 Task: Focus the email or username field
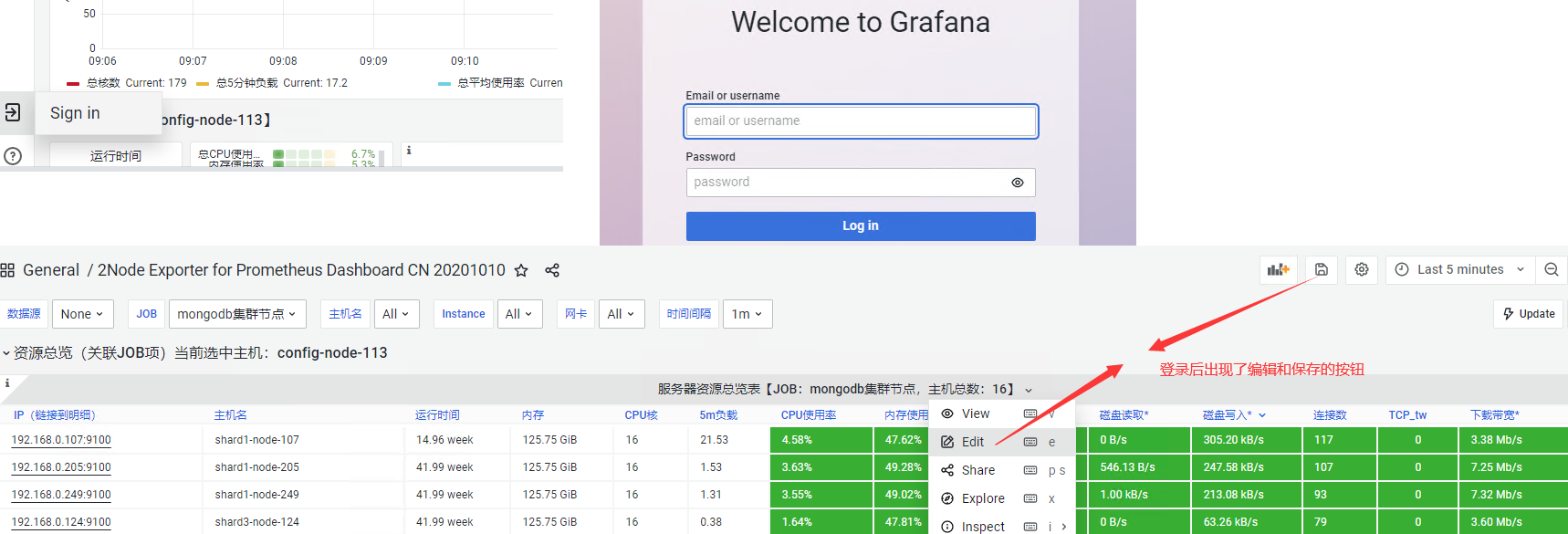click(861, 120)
